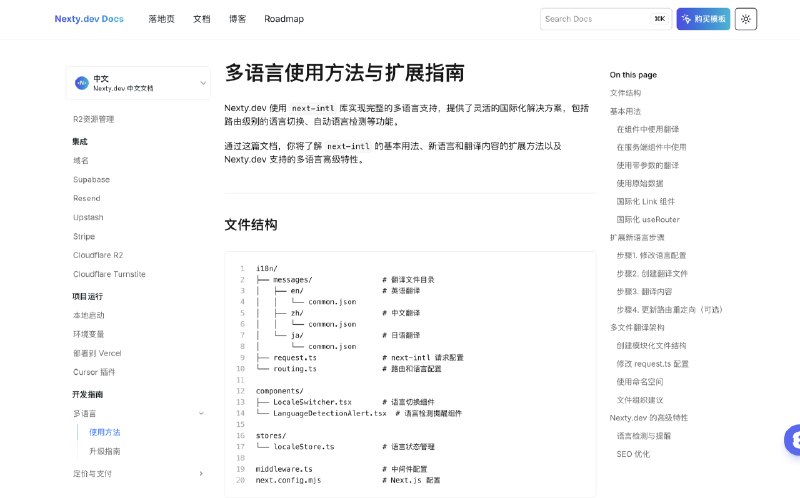Viewport: 800px width, 498px height.
Task: Click the 文件结构 section heading
Action: 251,225
